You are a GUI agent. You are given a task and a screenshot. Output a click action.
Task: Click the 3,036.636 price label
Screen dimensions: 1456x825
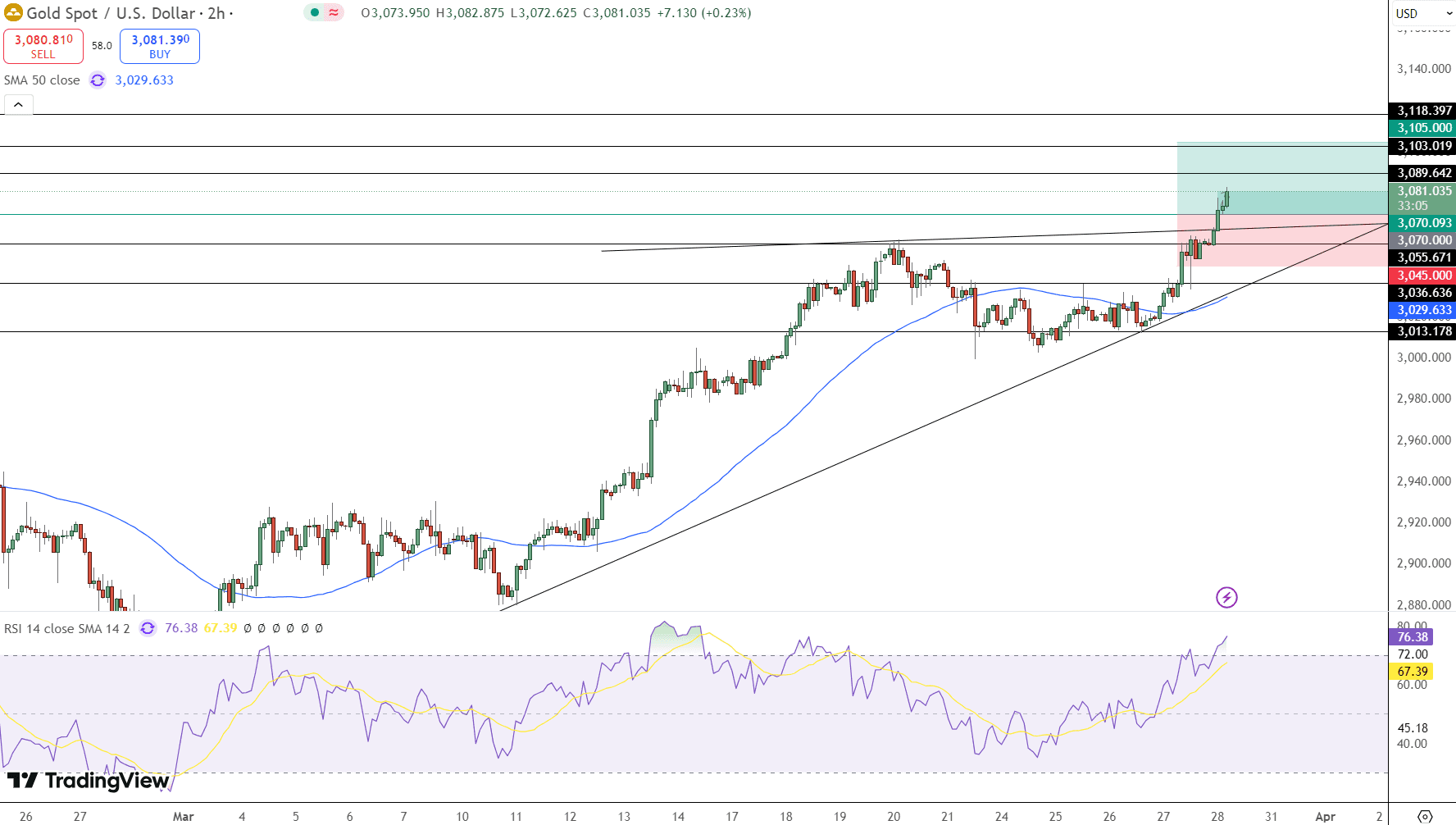[x=1422, y=293]
